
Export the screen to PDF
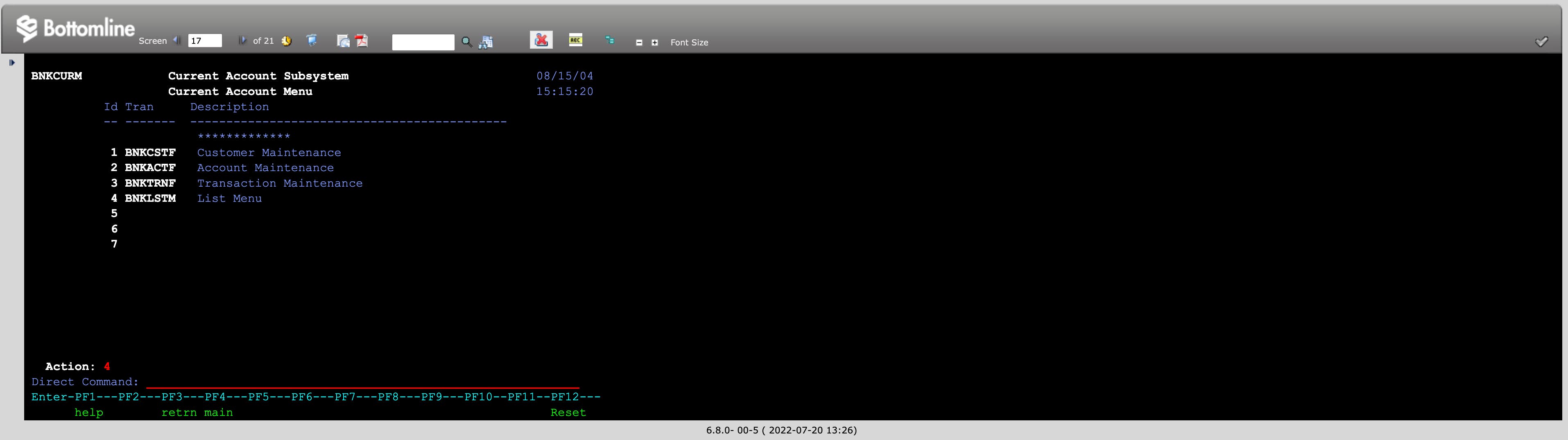[x=362, y=40]
